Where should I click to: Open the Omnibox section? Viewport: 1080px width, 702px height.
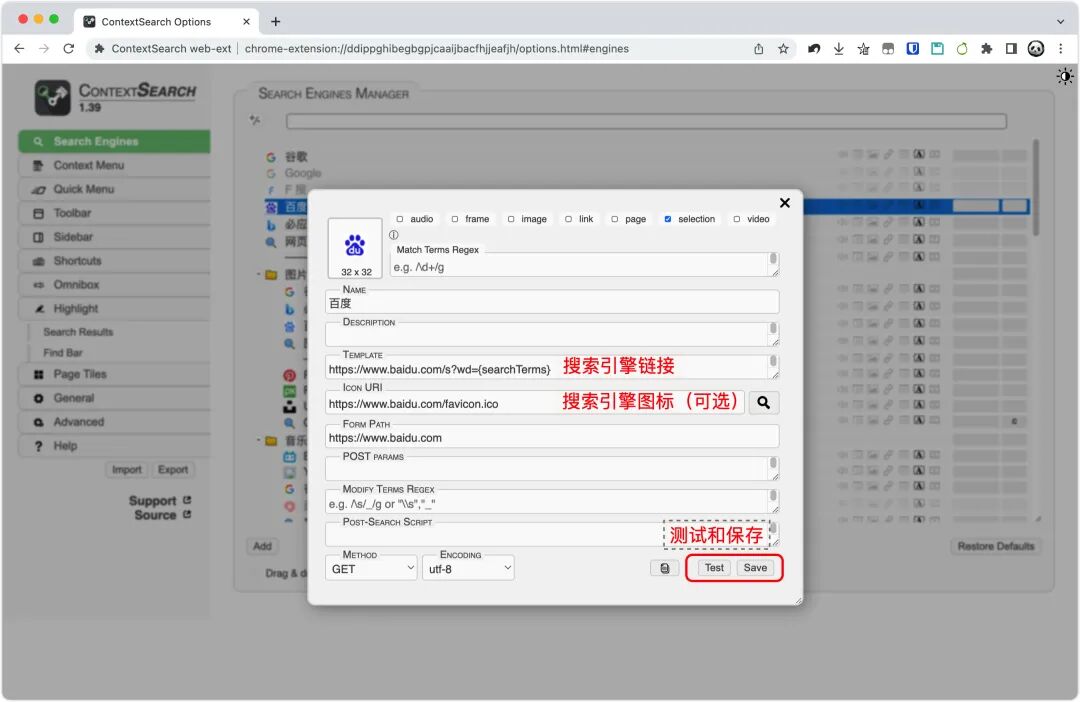(x=114, y=285)
